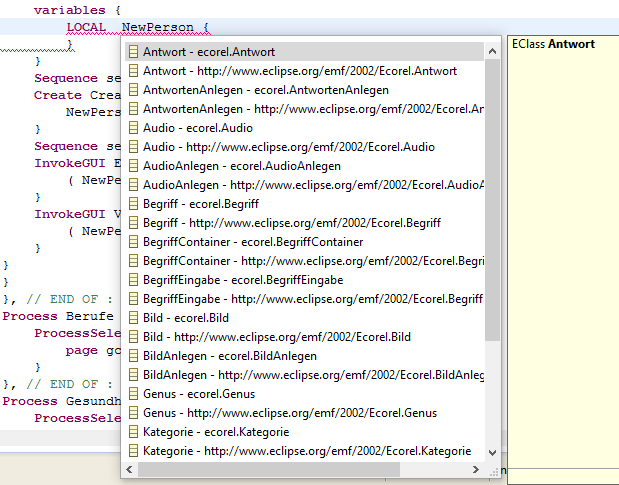Viewport: 619px width, 485px height.
Task: Click the 'variables' keyword in editor
Action: pyautogui.click(x=69, y=10)
